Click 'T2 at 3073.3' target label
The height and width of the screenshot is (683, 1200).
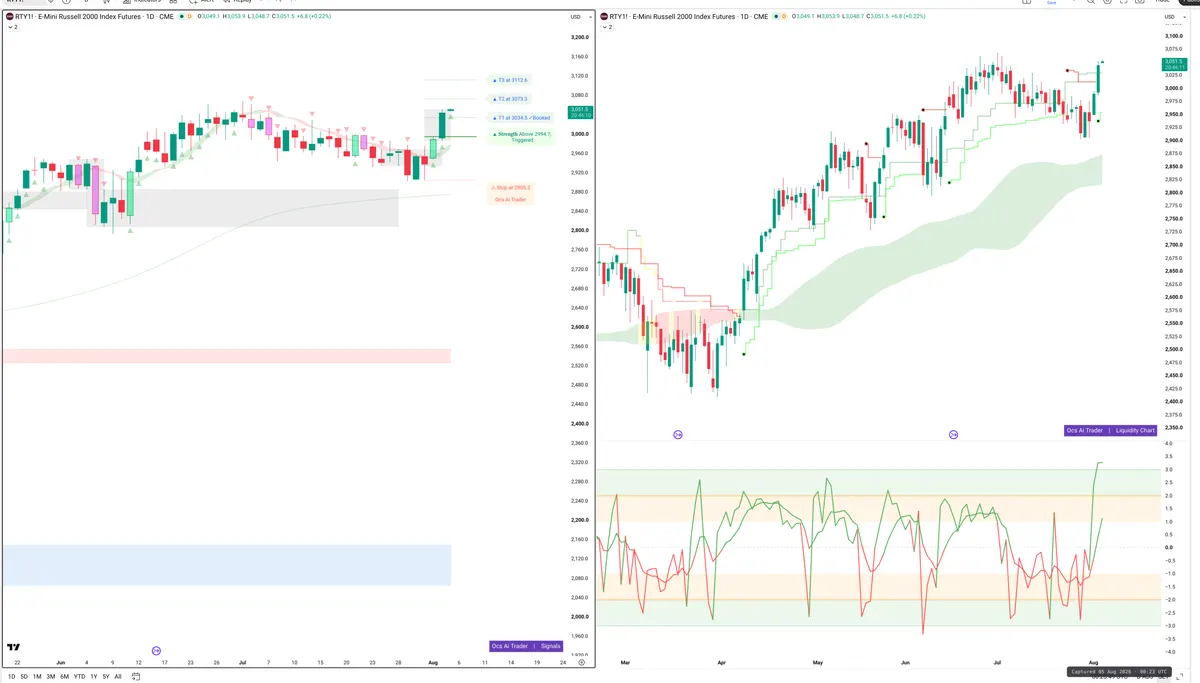pyautogui.click(x=510, y=99)
